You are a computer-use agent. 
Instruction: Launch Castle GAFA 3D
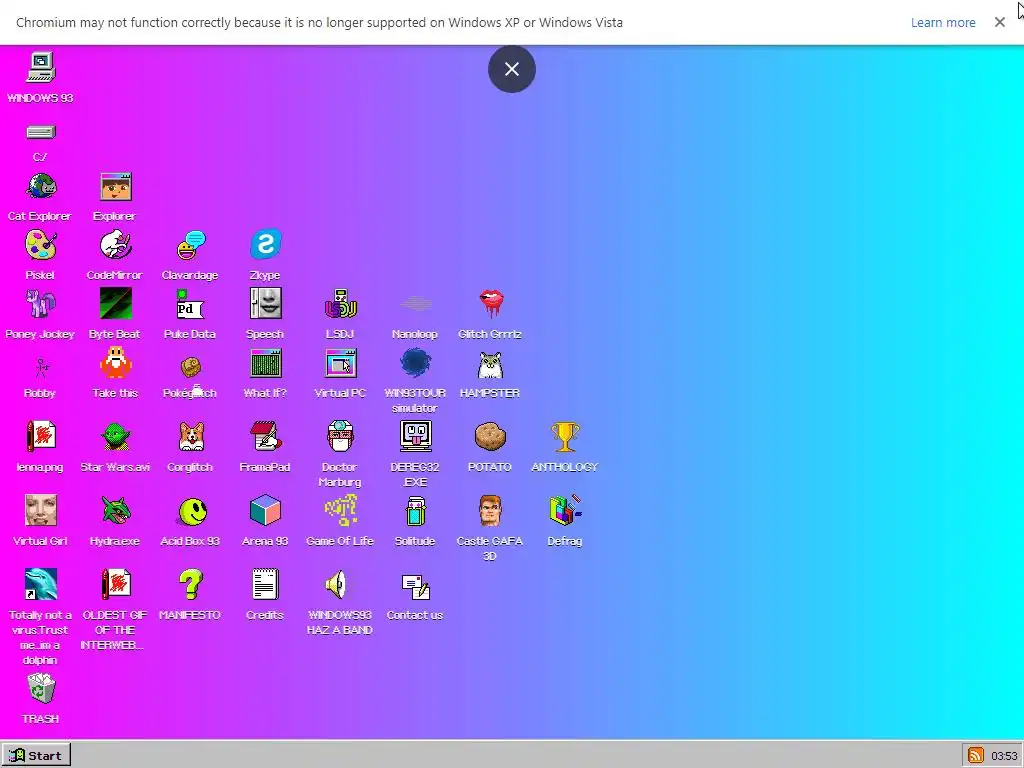pos(490,511)
